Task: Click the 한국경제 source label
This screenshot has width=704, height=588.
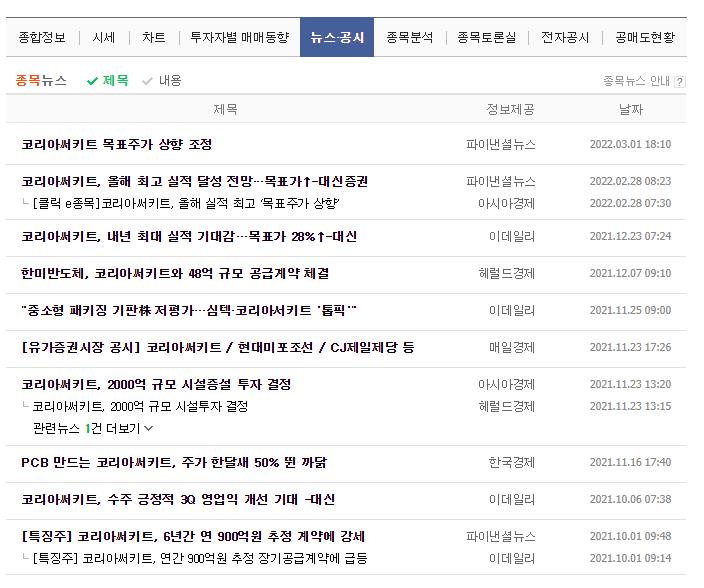Action: click(512, 462)
